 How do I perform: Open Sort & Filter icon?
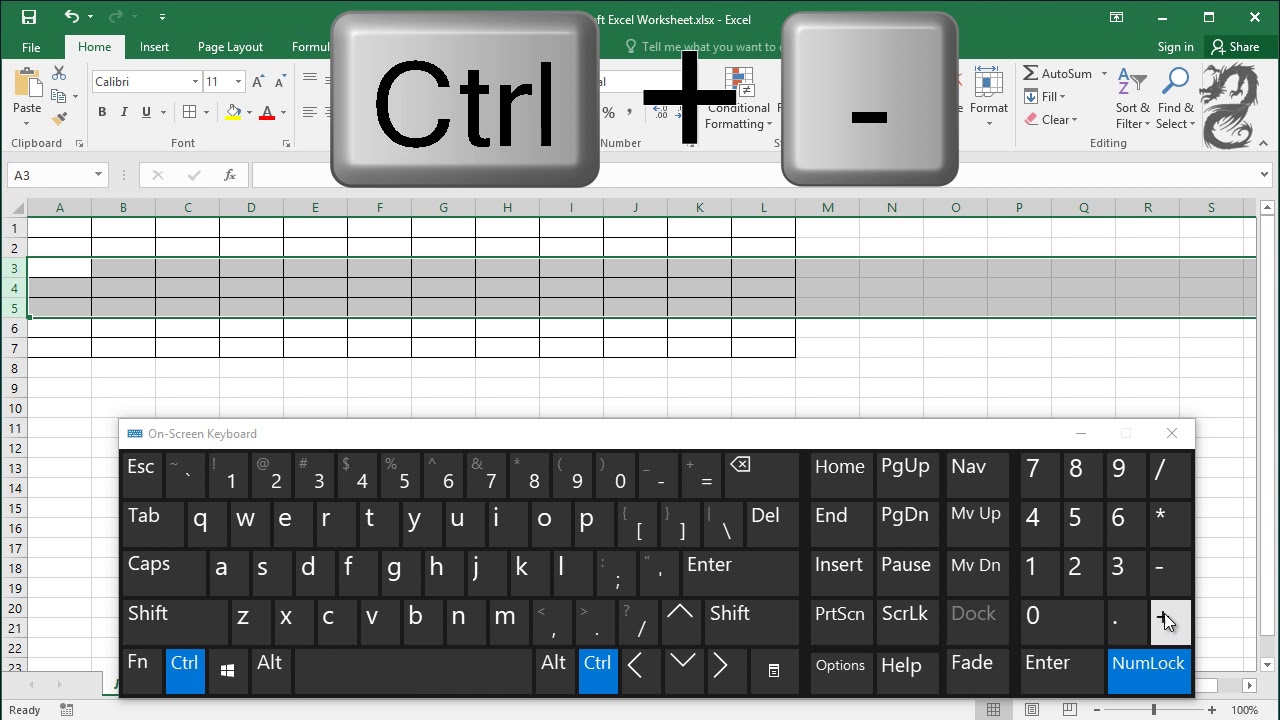coord(1130,82)
